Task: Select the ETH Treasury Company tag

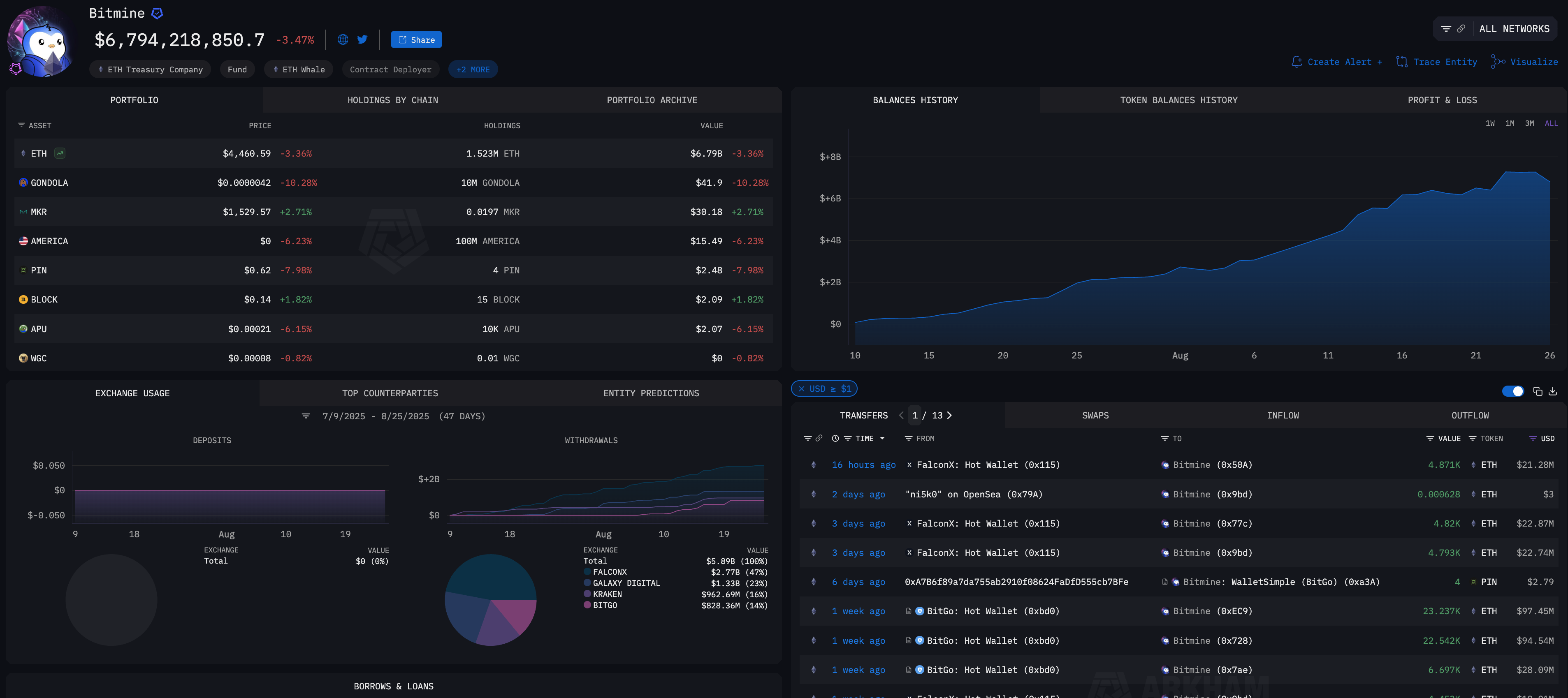Action: (x=151, y=69)
